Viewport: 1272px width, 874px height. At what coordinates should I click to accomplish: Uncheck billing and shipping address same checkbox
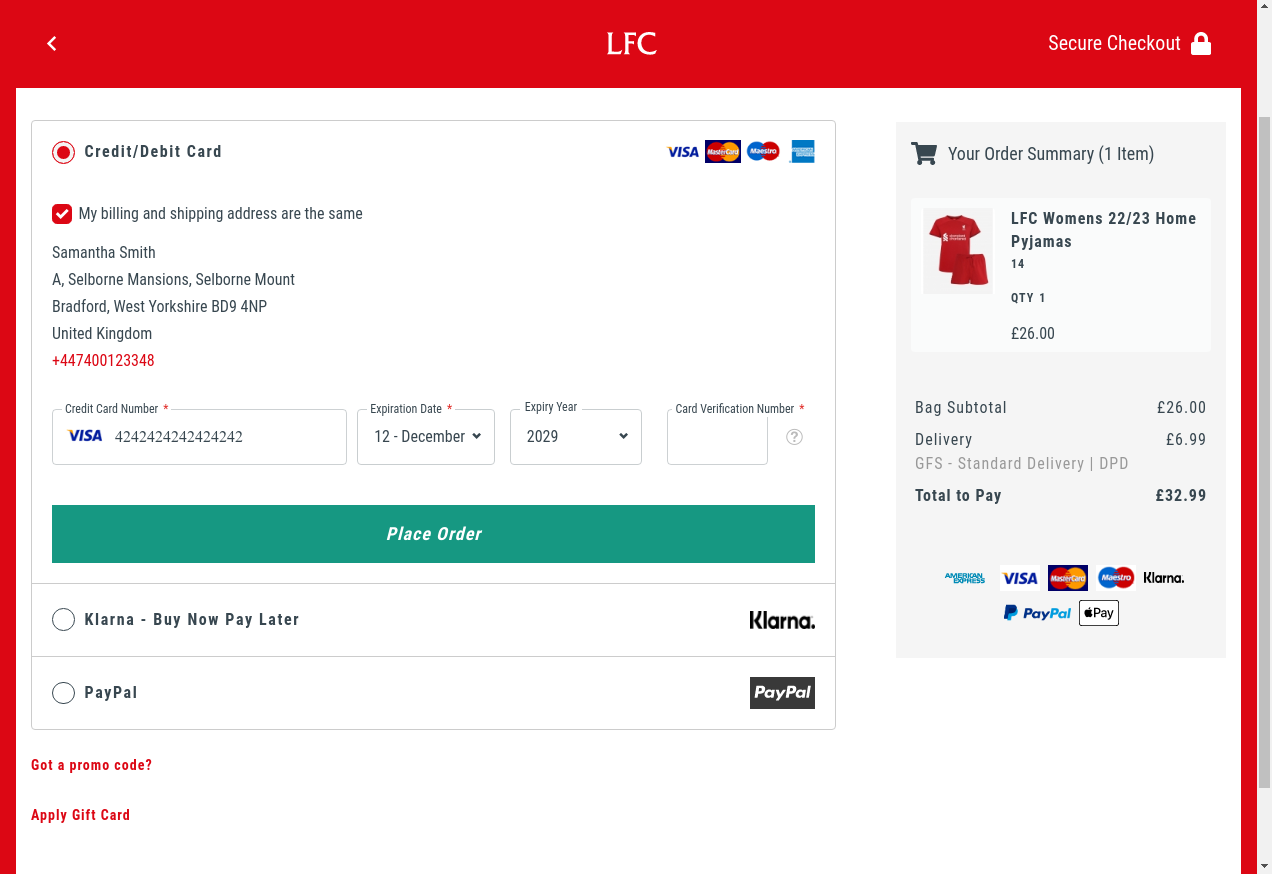62,214
